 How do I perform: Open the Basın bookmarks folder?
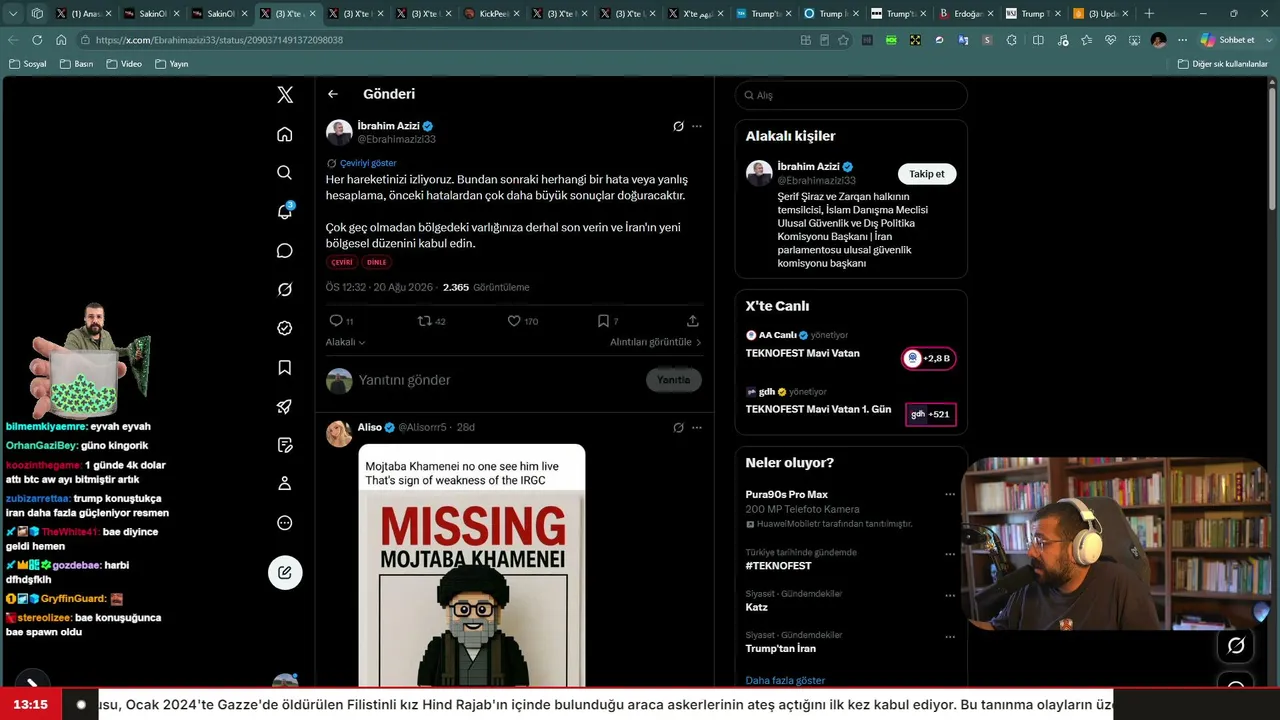pos(77,64)
